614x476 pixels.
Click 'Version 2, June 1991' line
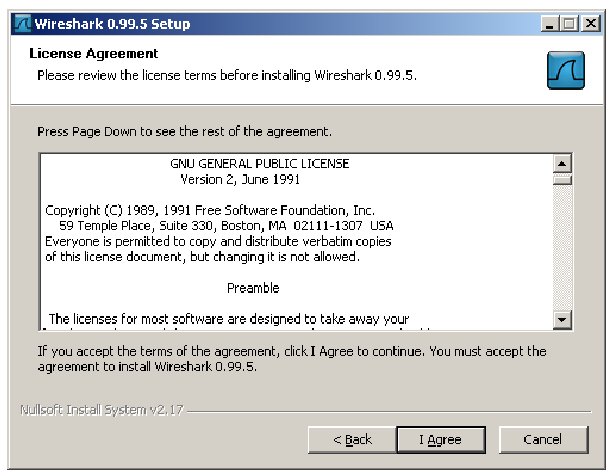click(x=240, y=180)
